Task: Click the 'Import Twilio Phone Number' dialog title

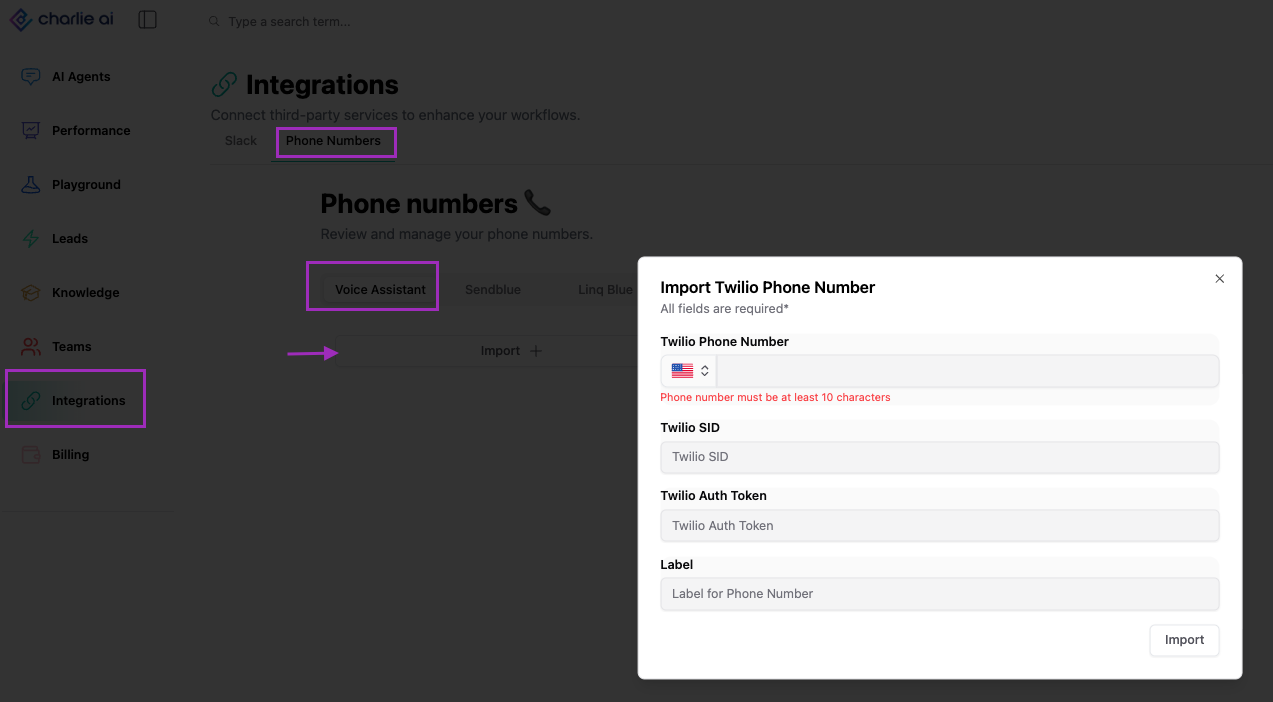Action: click(768, 287)
